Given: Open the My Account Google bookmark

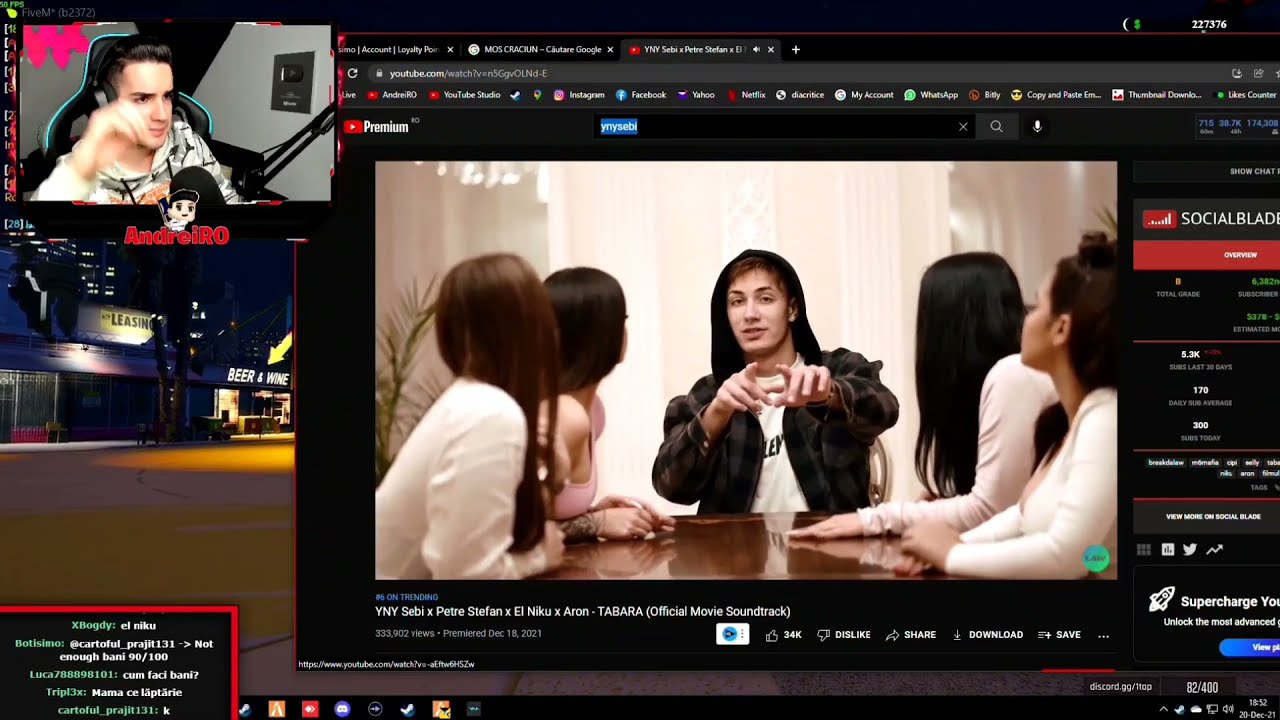Looking at the screenshot, I should pos(864,95).
